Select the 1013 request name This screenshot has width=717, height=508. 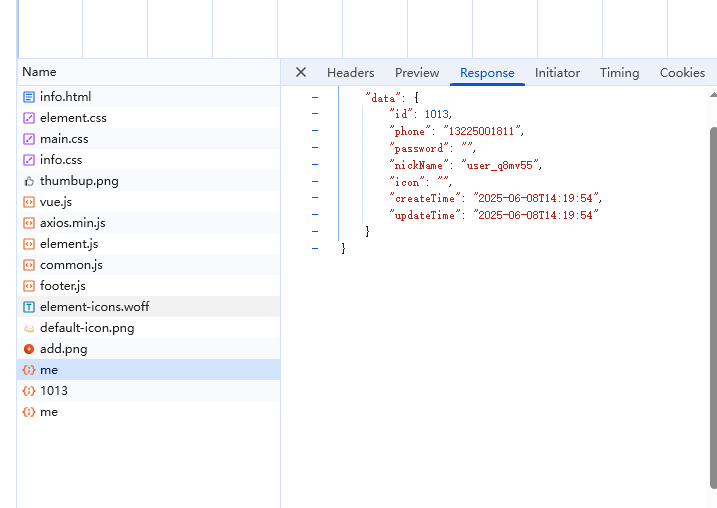(x=54, y=391)
